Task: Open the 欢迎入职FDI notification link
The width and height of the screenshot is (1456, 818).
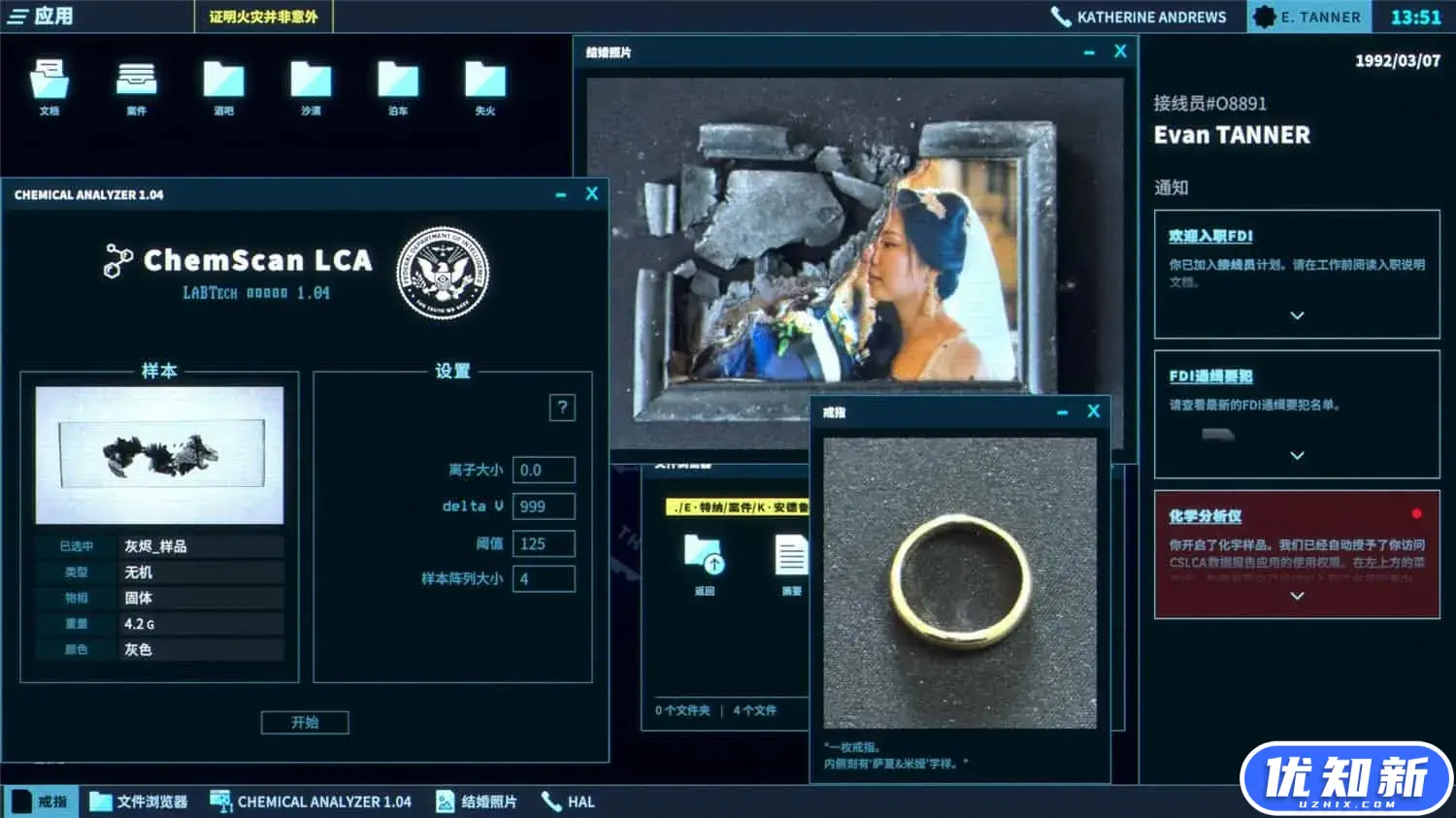Action: point(1210,236)
